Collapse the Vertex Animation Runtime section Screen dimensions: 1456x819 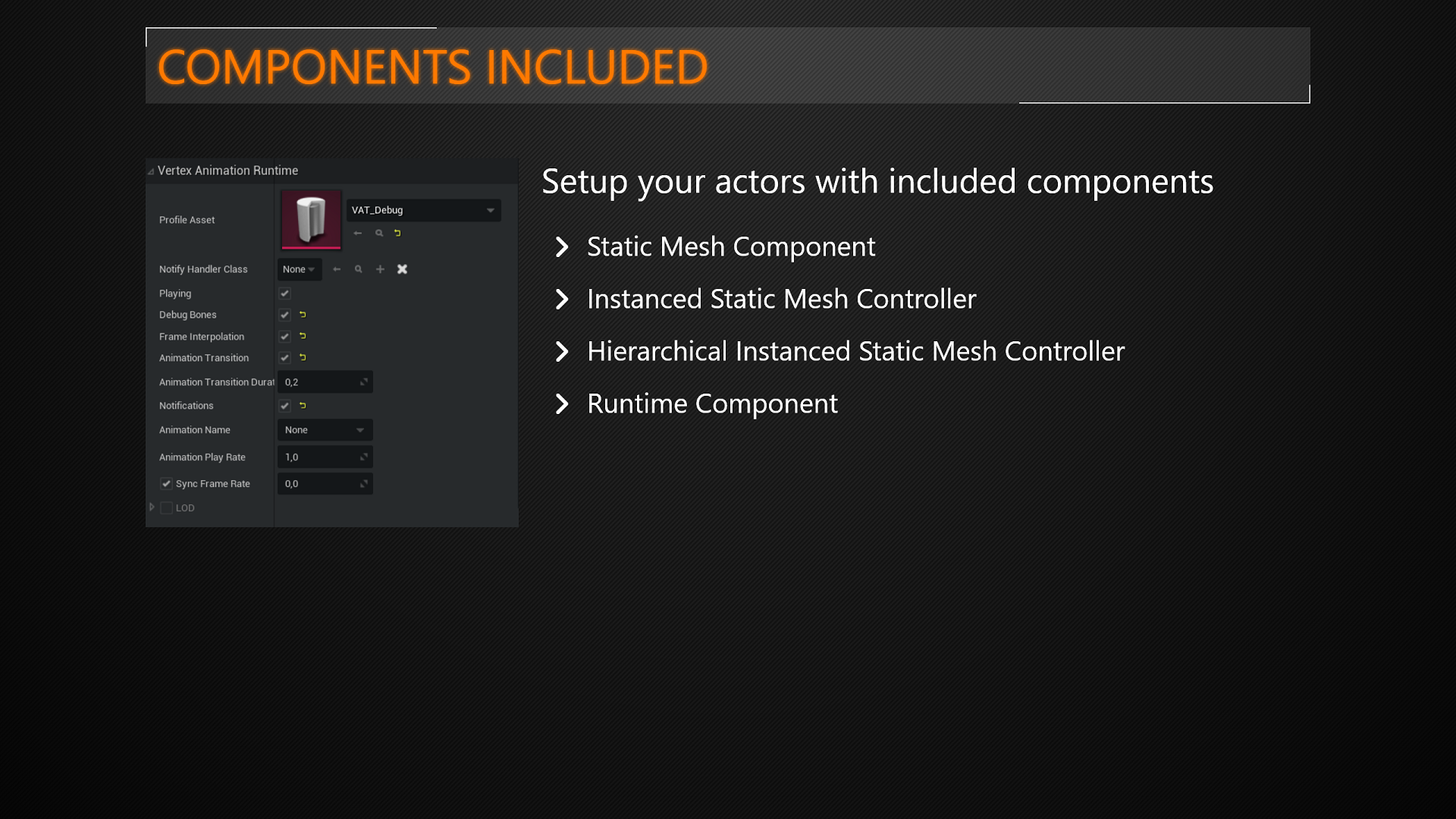pyautogui.click(x=151, y=171)
